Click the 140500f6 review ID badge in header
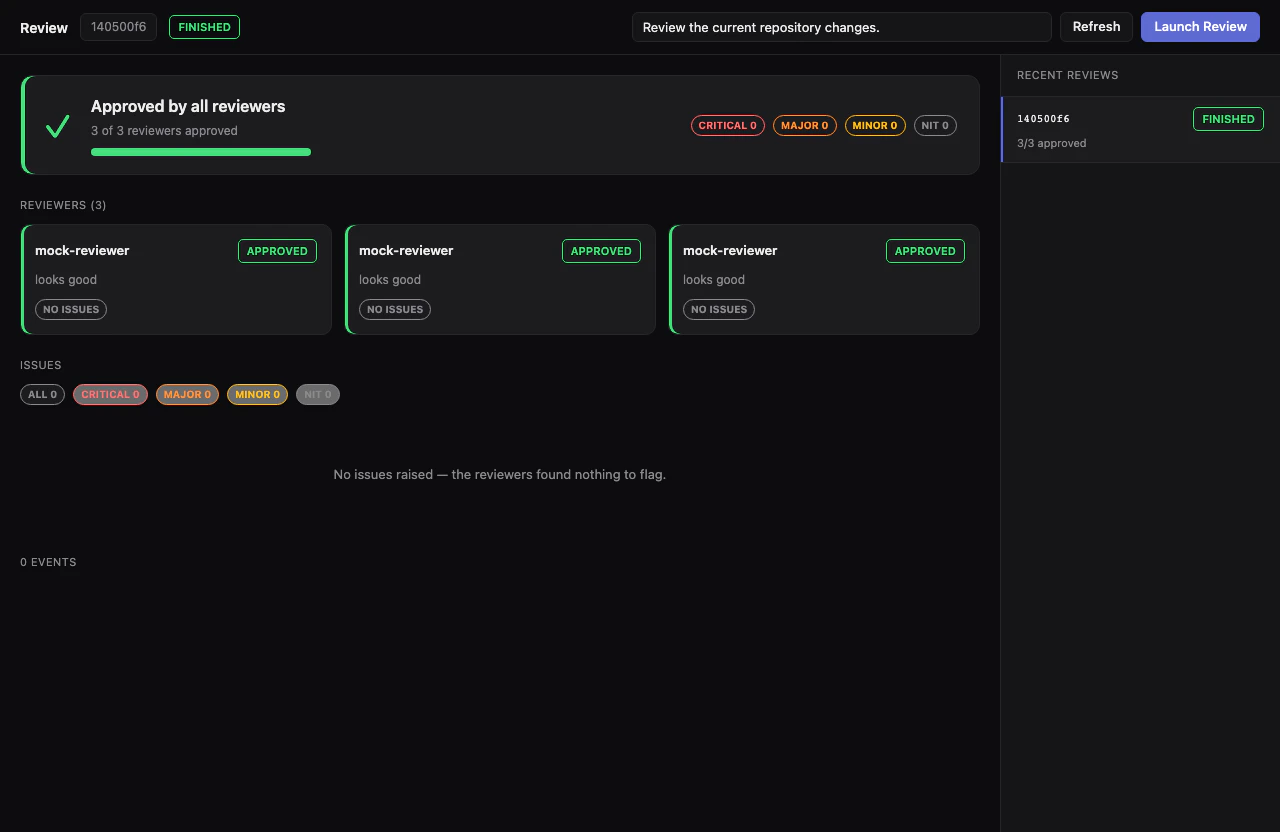 (x=118, y=27)
